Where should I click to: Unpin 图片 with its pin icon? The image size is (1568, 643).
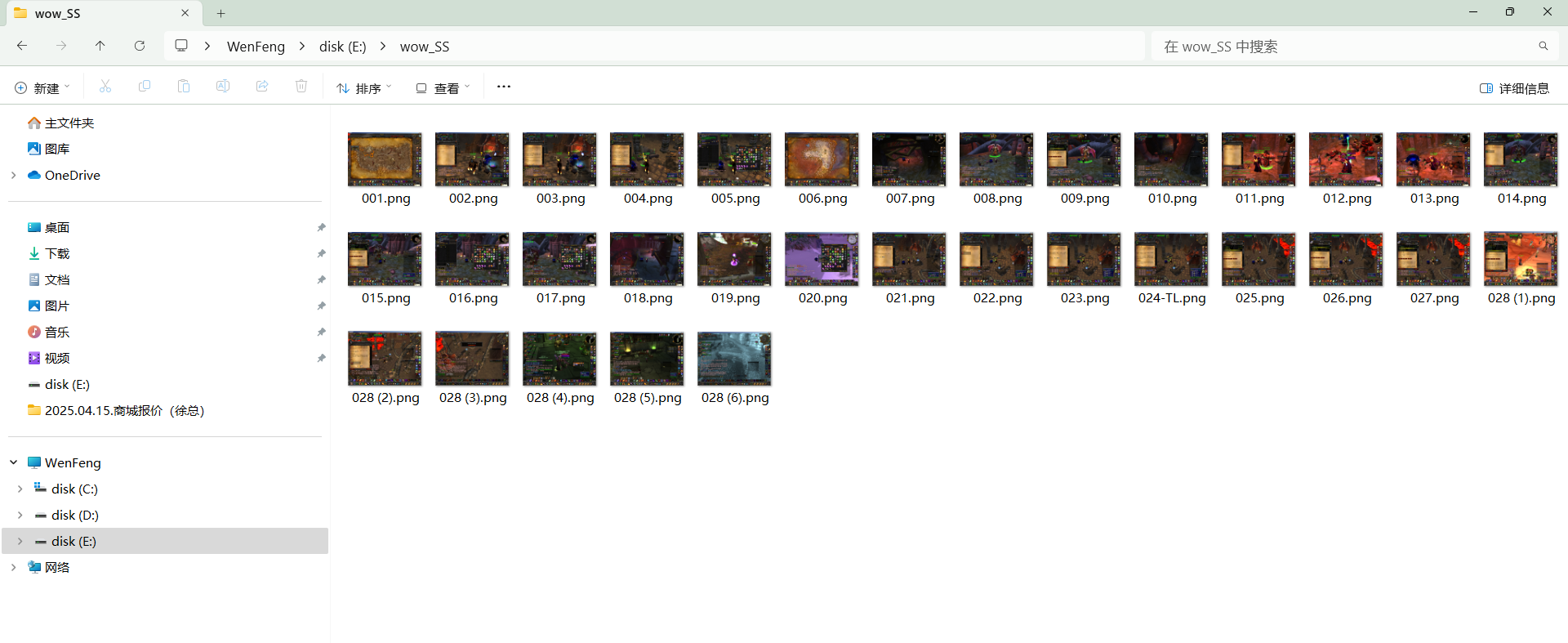321,306
